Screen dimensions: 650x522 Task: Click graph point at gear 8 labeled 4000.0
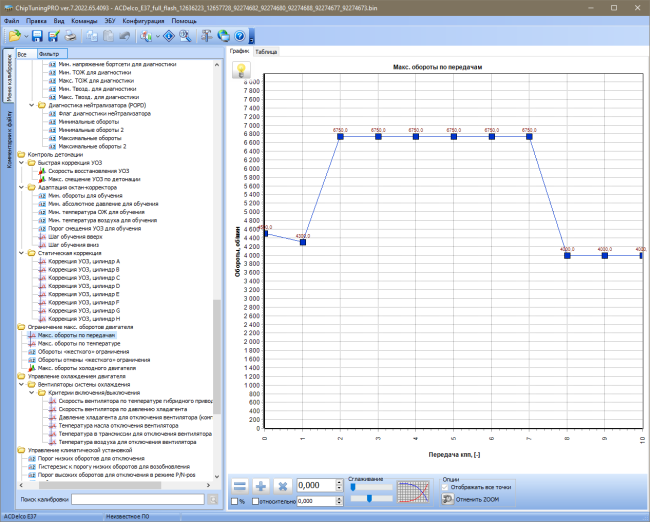[x=567, y=255]
